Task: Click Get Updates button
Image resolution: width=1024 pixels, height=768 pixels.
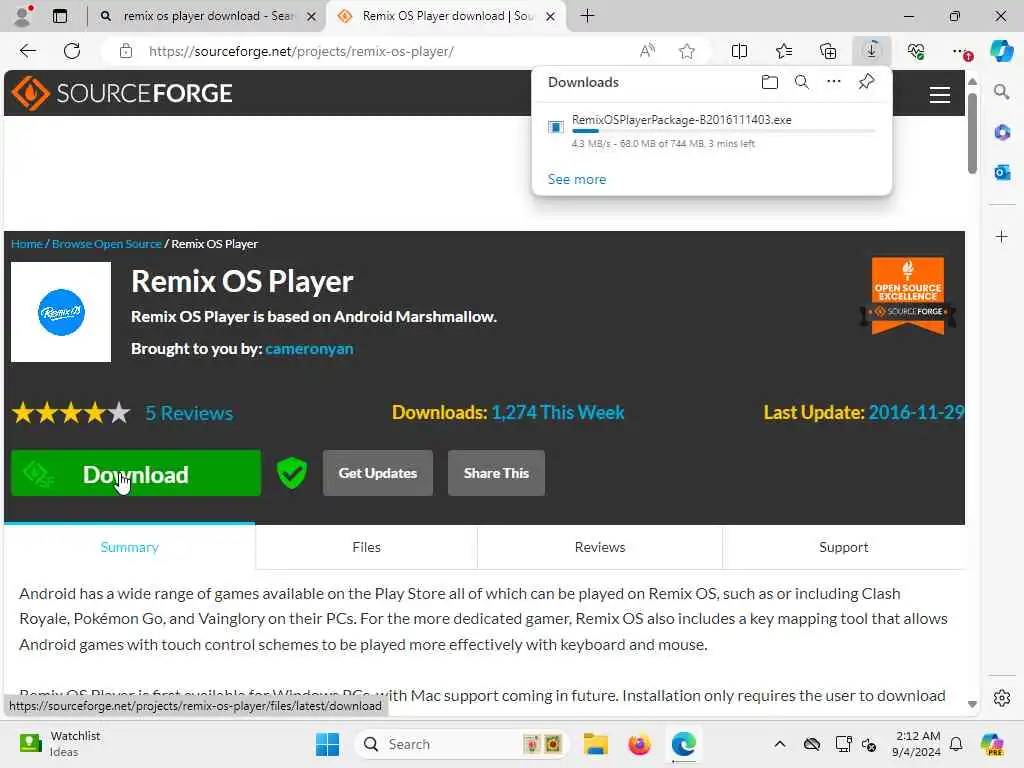Action: point(377,473)
